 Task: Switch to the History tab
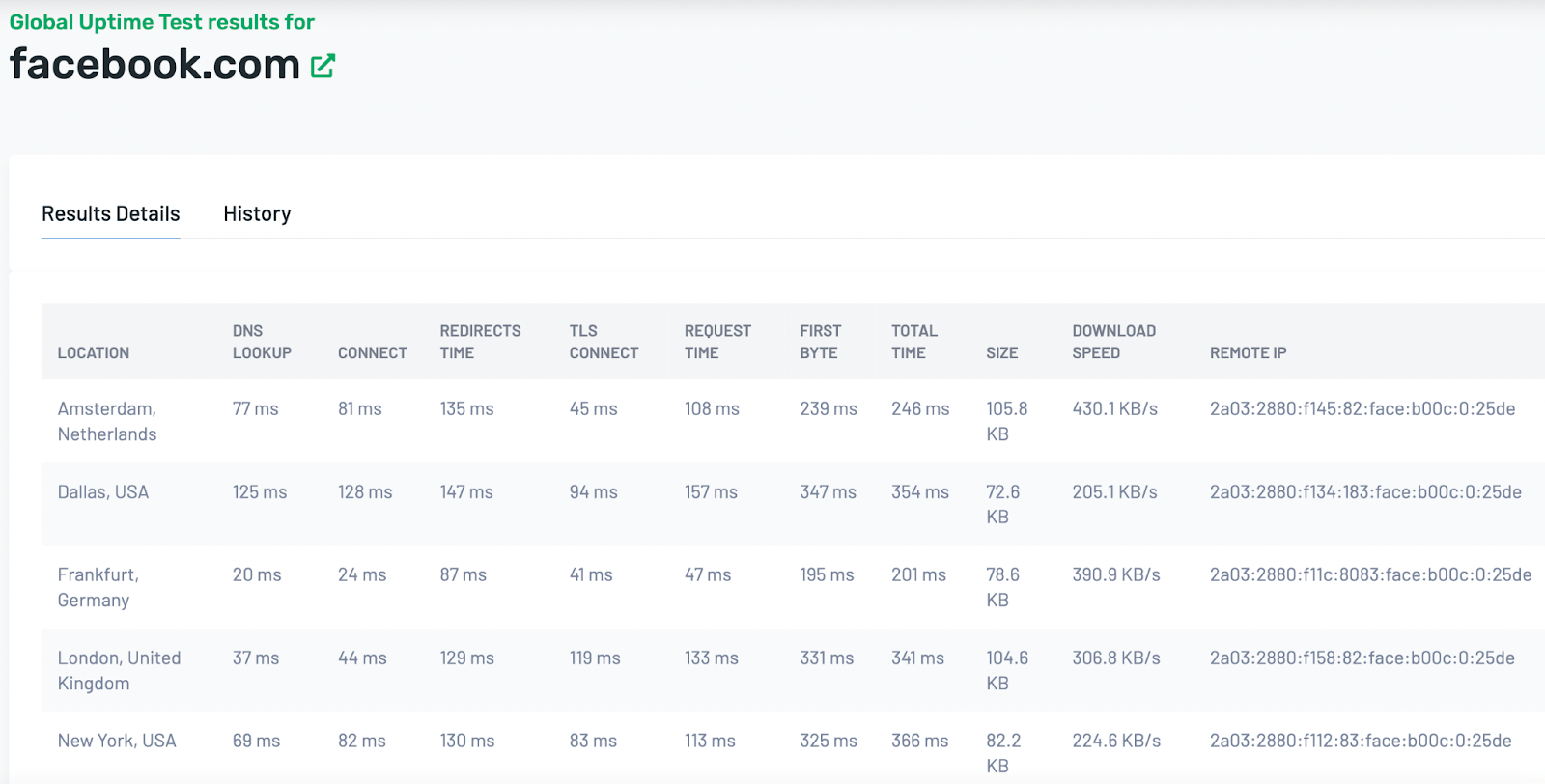[x=257, y=213]
